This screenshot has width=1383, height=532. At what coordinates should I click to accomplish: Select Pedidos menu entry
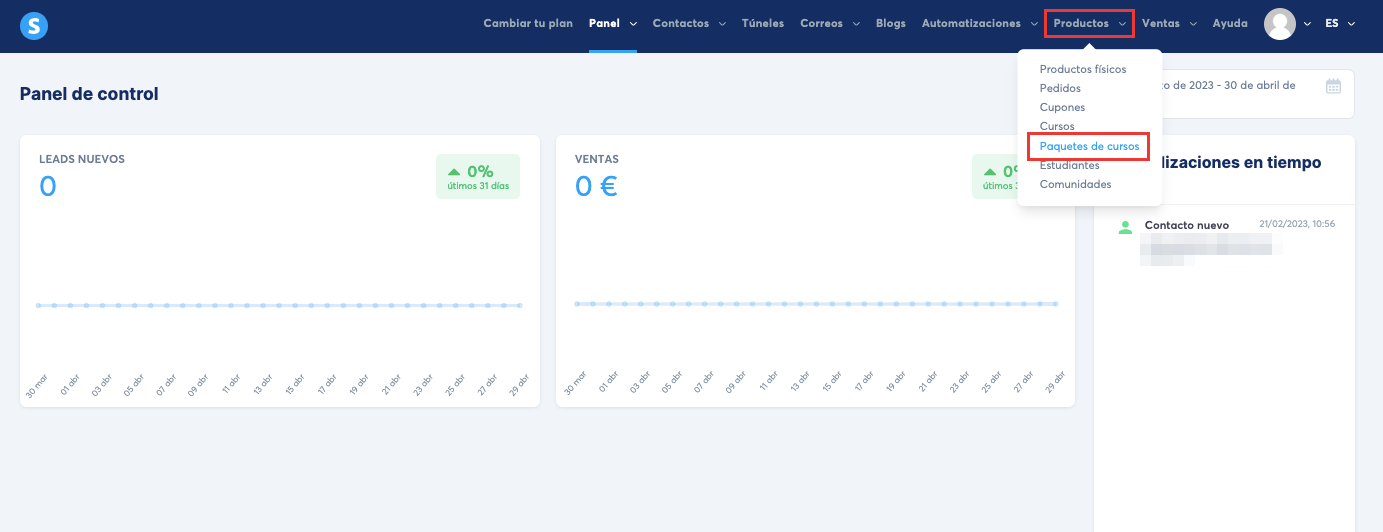(x=1062, y=88)
